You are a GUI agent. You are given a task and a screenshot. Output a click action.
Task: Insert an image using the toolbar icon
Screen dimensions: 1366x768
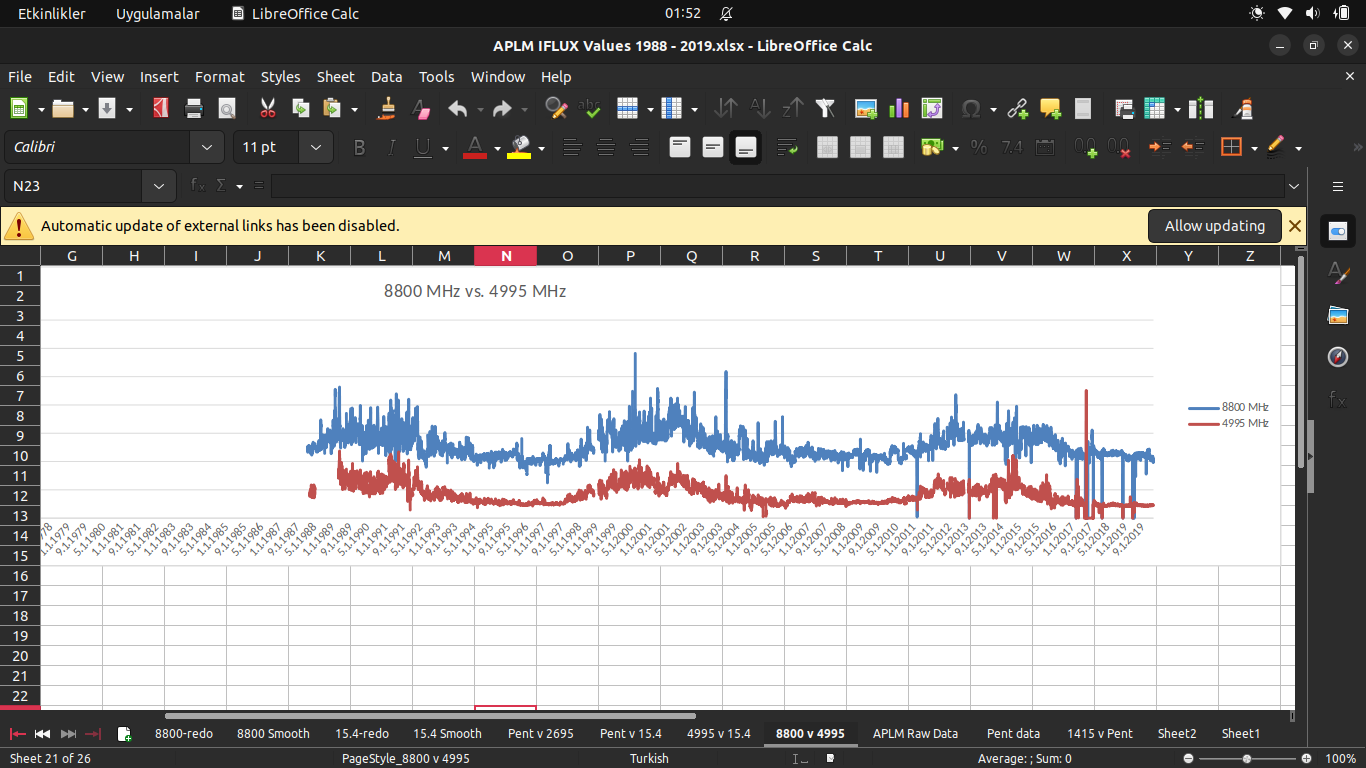866,109
